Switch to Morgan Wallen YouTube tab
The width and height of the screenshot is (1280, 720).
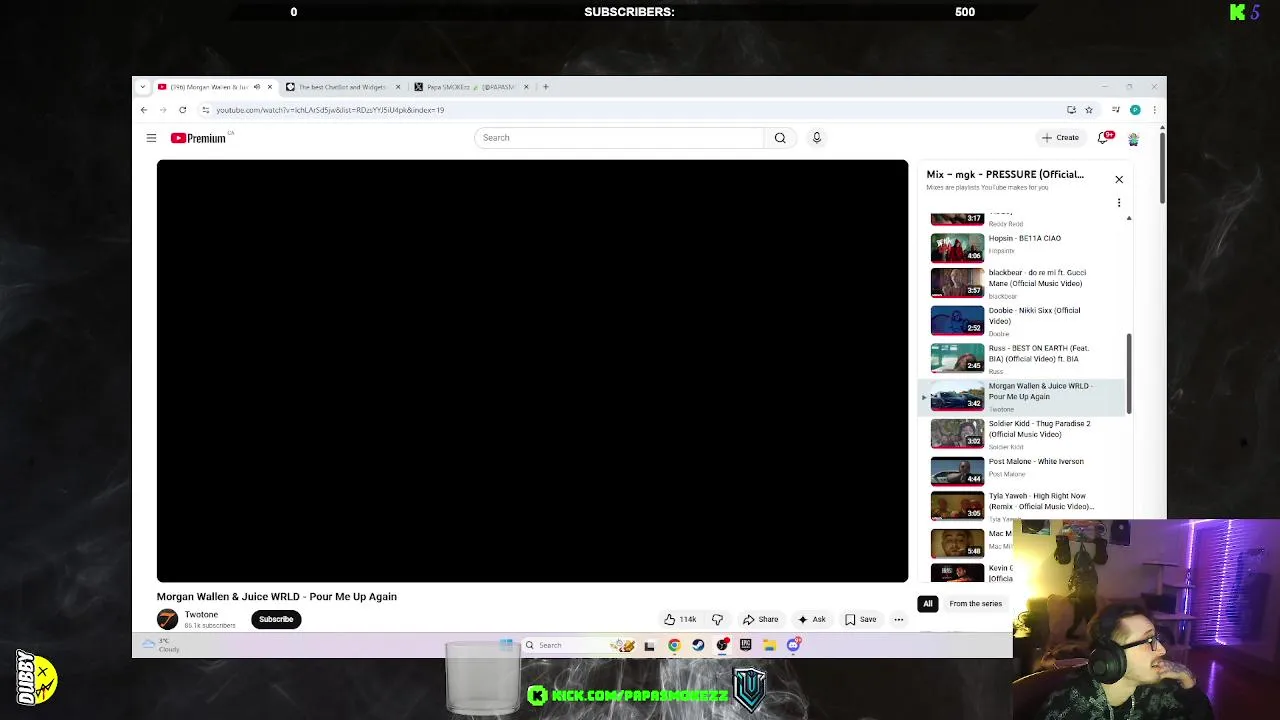[208, 87]
